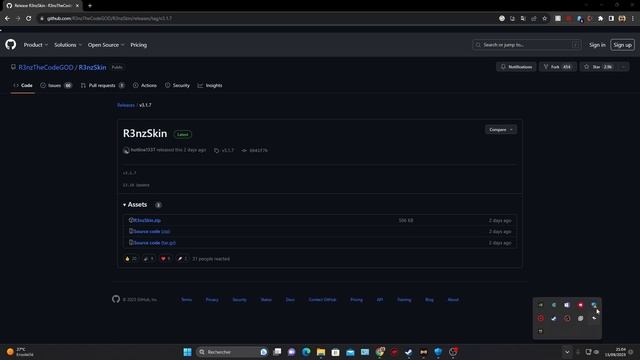This screenshot has width=640, height=360.
Task: Collapse the hidden tray icons chevron
Action: [567, 352]
